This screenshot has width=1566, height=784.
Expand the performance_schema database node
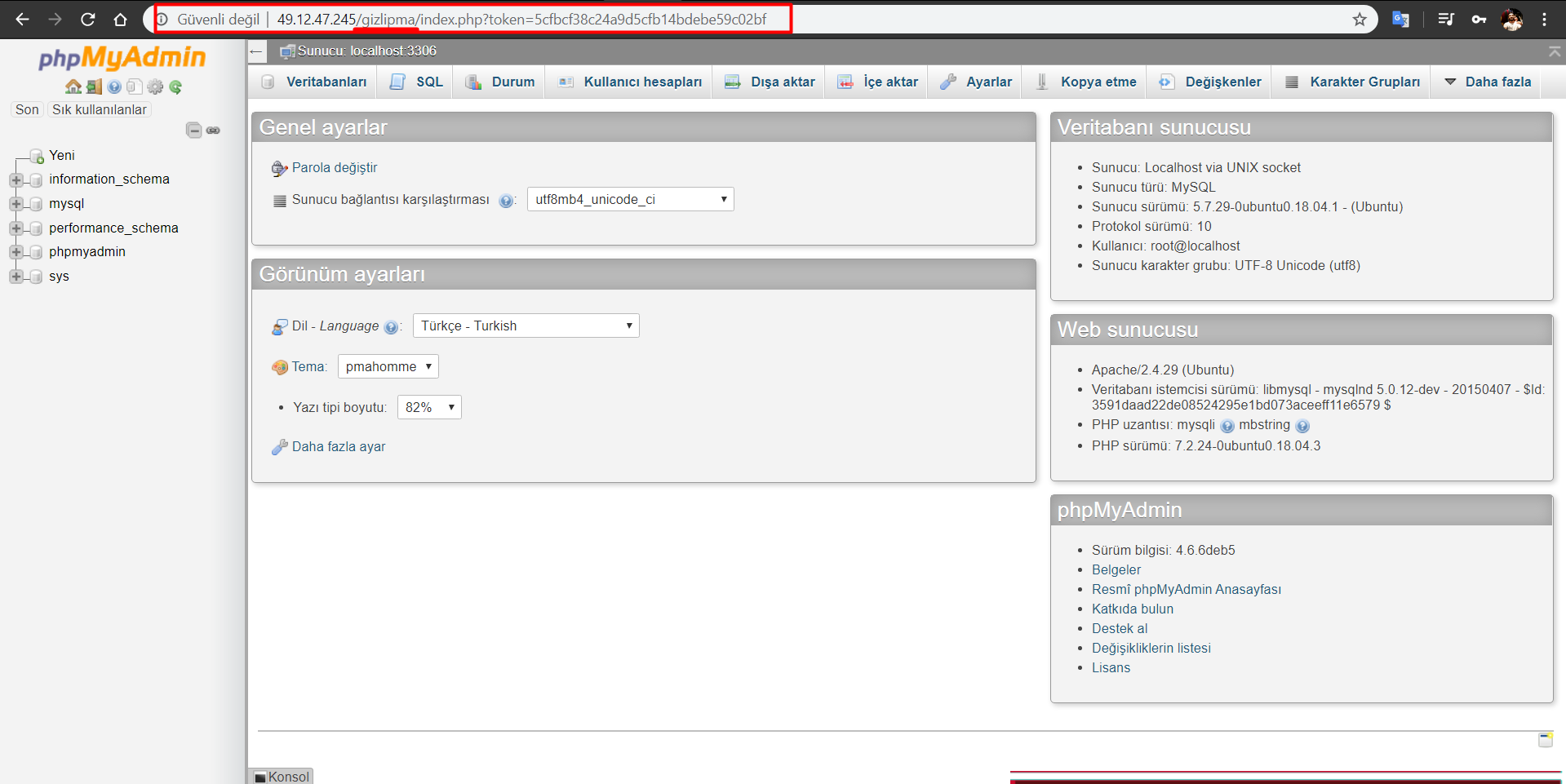coord(16,228)
